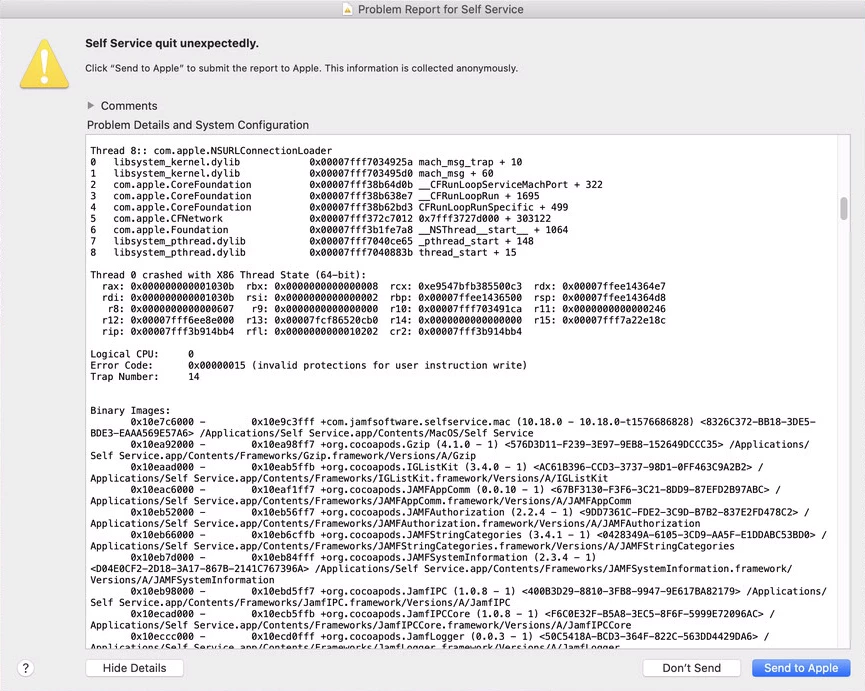This screenshot has height=691, width=865.
Task: Click the 'Logical CPU: 0' line
Action: [x=142, y=354]
